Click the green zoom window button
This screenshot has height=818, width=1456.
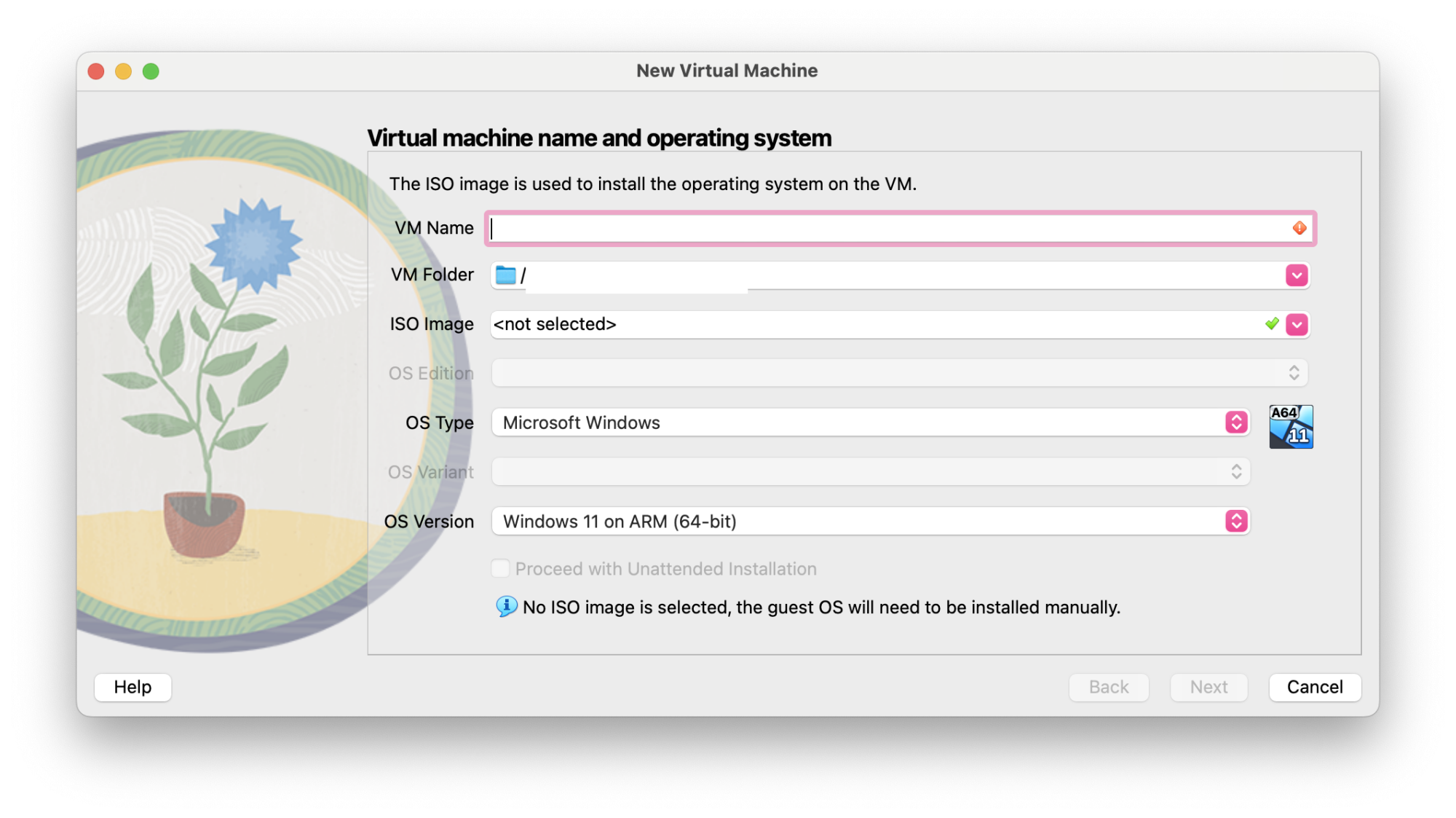tap(151, 71)
